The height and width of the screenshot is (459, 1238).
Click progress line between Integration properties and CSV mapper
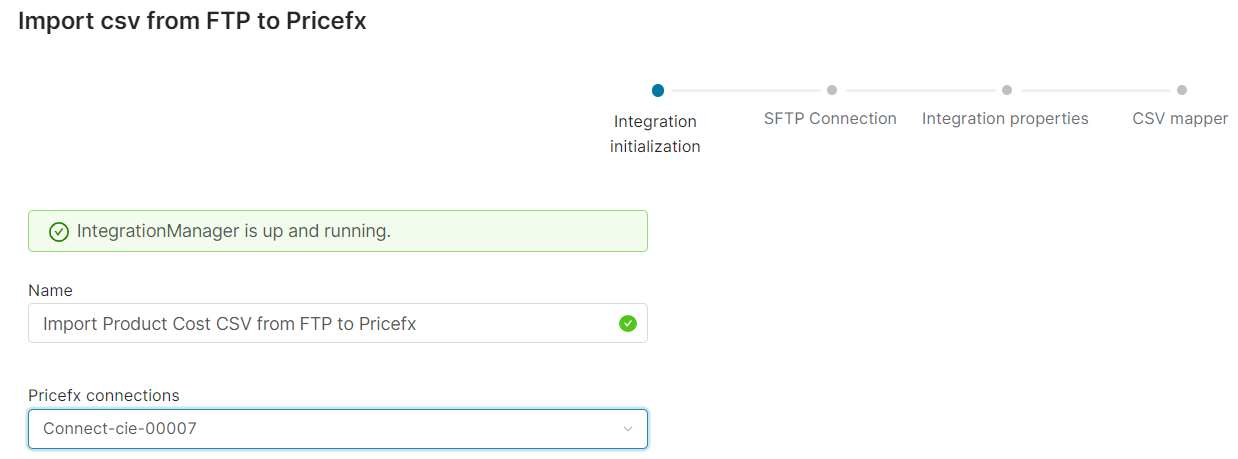pyautogui.click(x=1094, y=90)
